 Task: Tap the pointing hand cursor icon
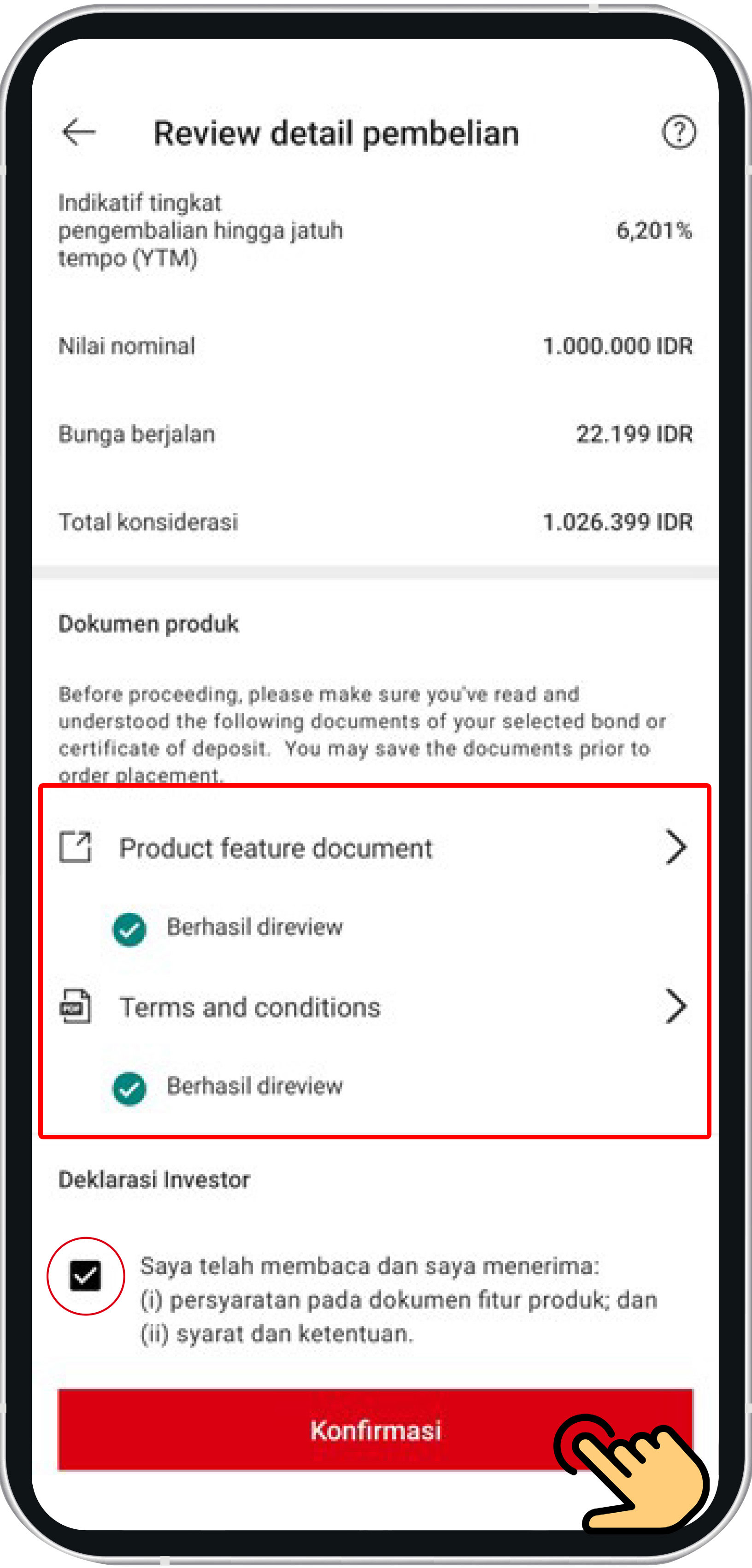click(633, 1473)
